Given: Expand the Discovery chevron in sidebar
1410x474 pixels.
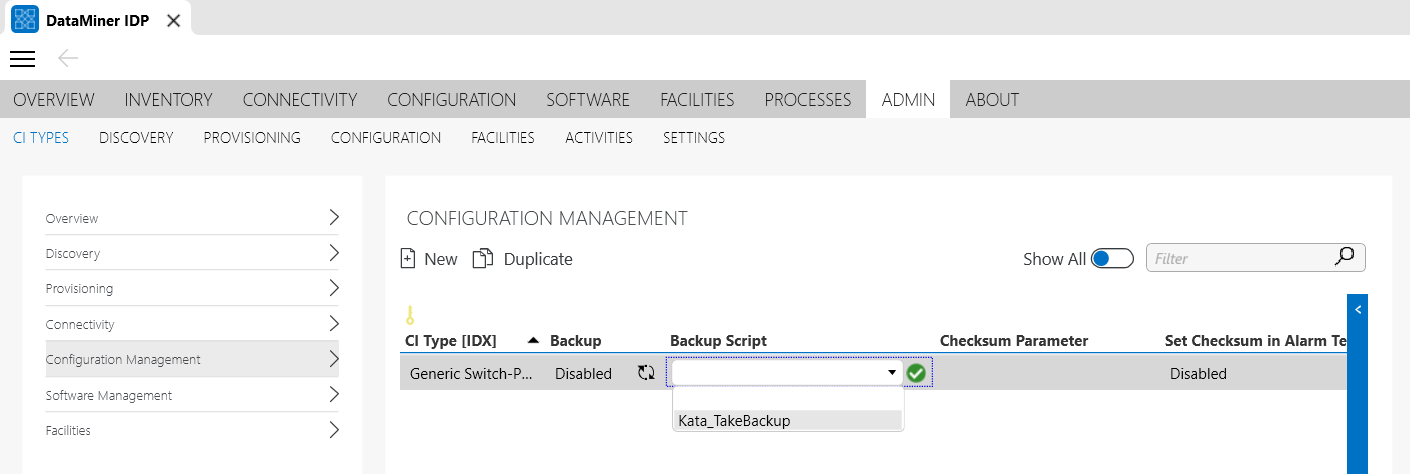Looking at the screenshot, I should click(x=334, y=253).
